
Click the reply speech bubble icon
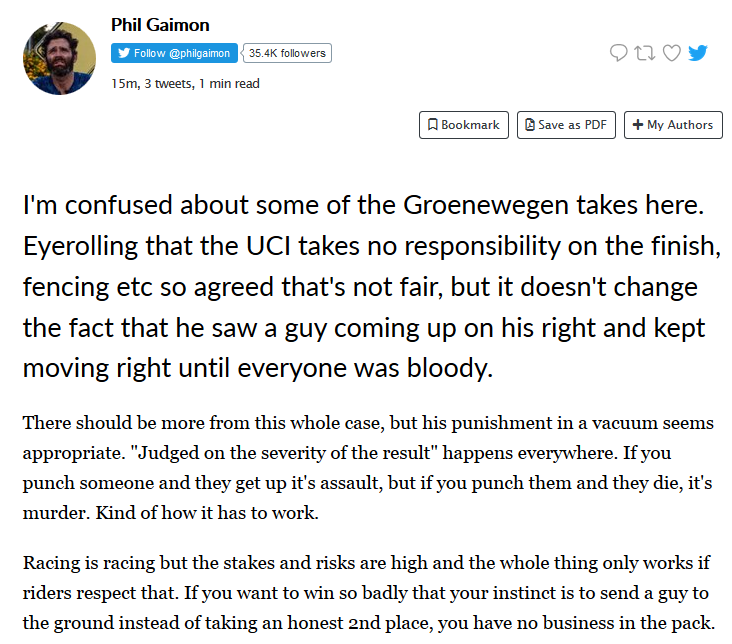pyautogui.click(x=619, y=53)
